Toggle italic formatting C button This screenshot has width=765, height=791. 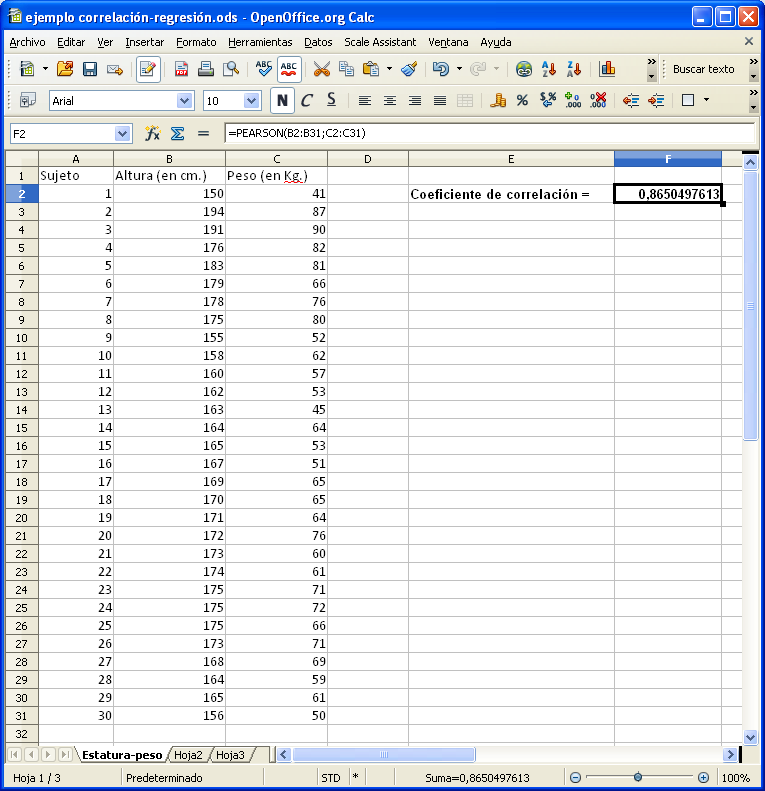point(307,100)
